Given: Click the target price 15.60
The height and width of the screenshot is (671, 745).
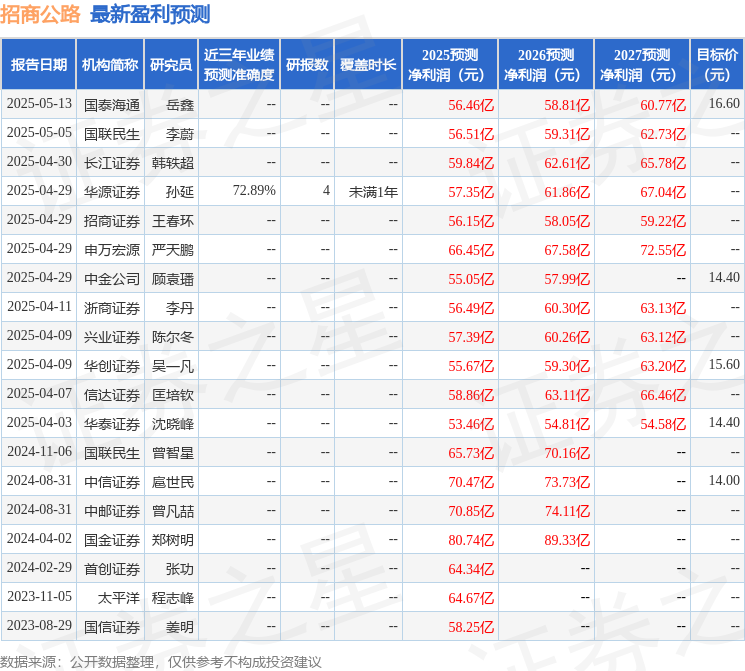Looking at the screenshot, I should [x=724, y=364].
